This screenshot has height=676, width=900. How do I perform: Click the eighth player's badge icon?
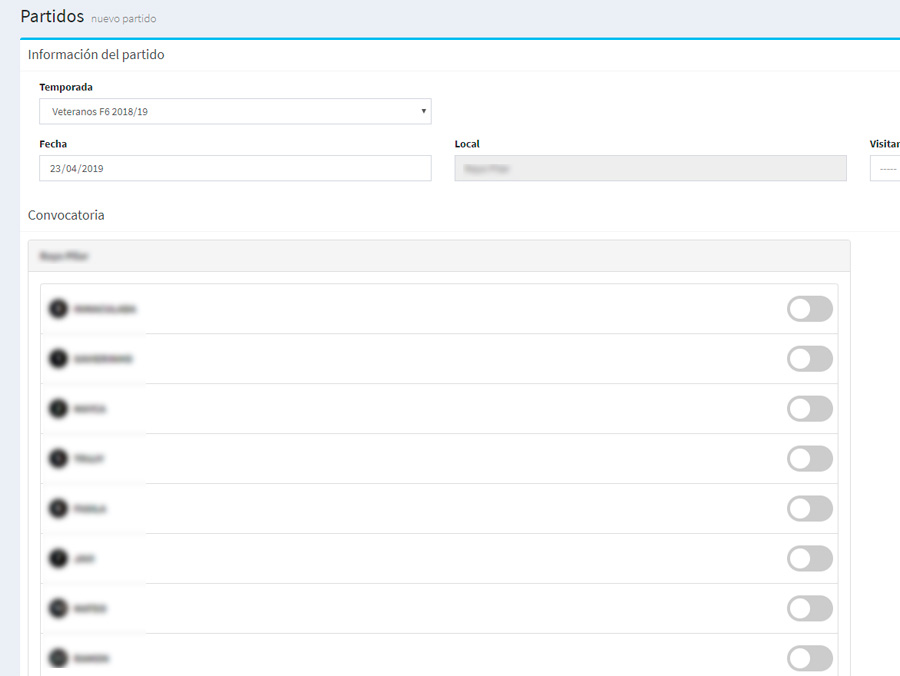[58, 659]
